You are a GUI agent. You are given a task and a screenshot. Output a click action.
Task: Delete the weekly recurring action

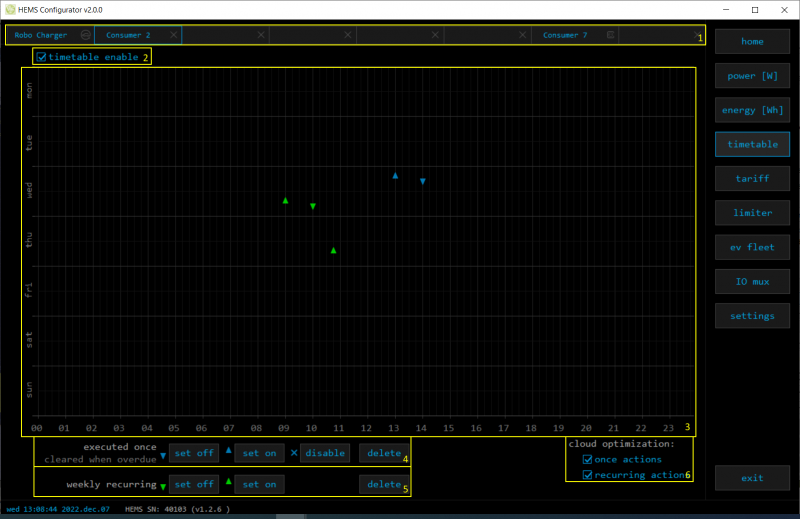pyautogui.click(x=384, y=485)
